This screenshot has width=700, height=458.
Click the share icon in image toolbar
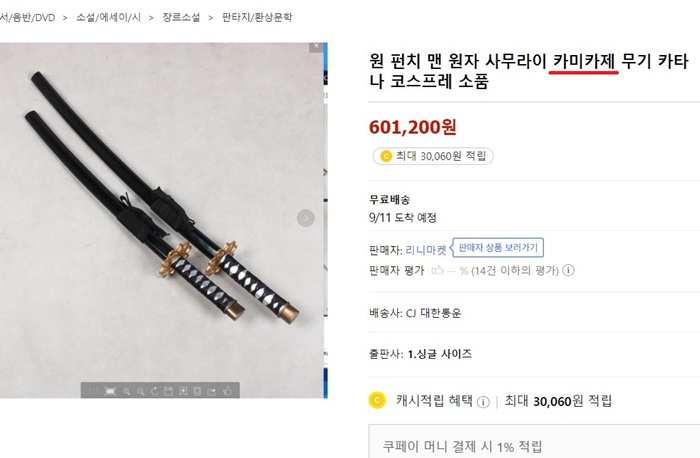point(211,391)
